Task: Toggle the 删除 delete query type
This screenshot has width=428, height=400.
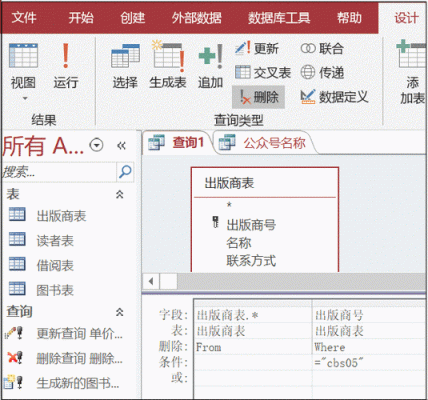Action: coord(259,97)
